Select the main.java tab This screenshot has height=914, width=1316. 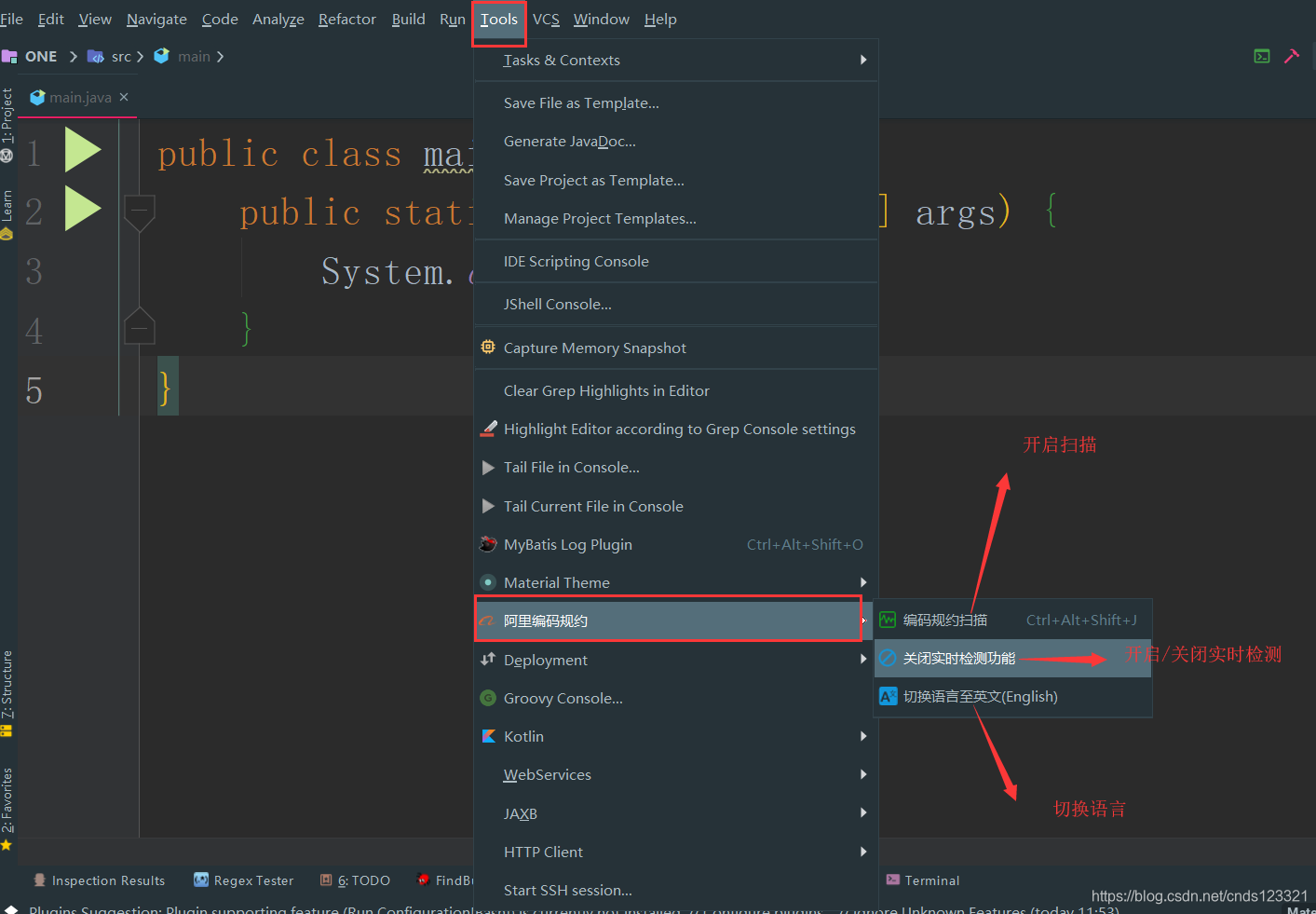point(79,97)
